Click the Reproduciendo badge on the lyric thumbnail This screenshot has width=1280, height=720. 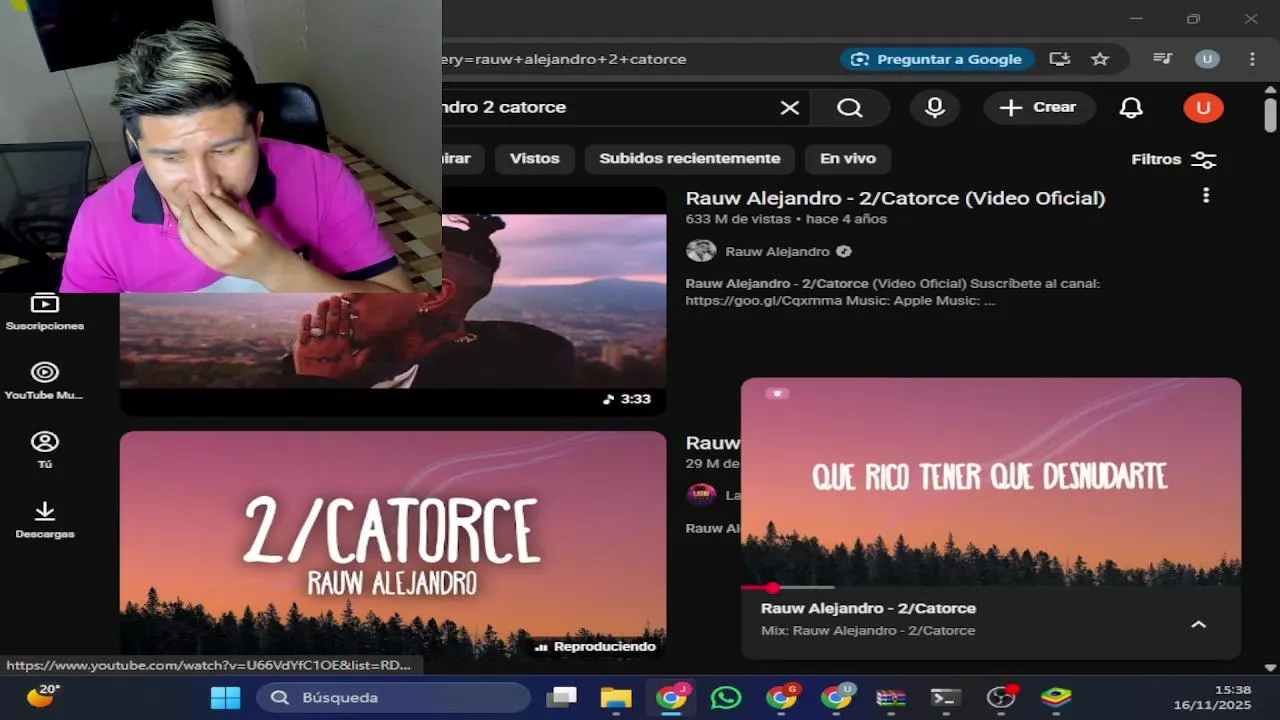click(595, 647)
